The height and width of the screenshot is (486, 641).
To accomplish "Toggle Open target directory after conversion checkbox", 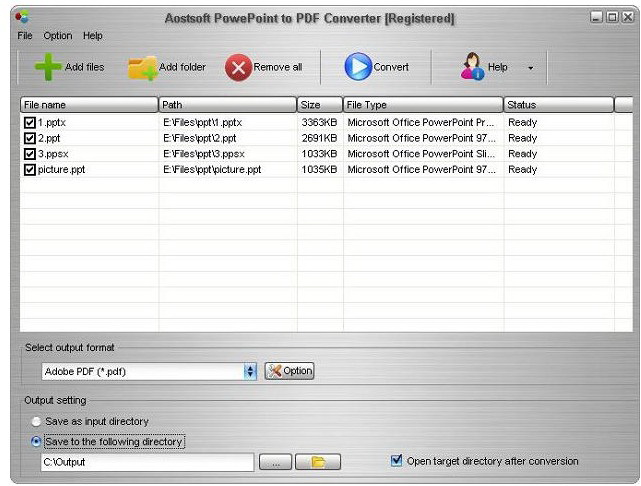I will pos(397,461).
